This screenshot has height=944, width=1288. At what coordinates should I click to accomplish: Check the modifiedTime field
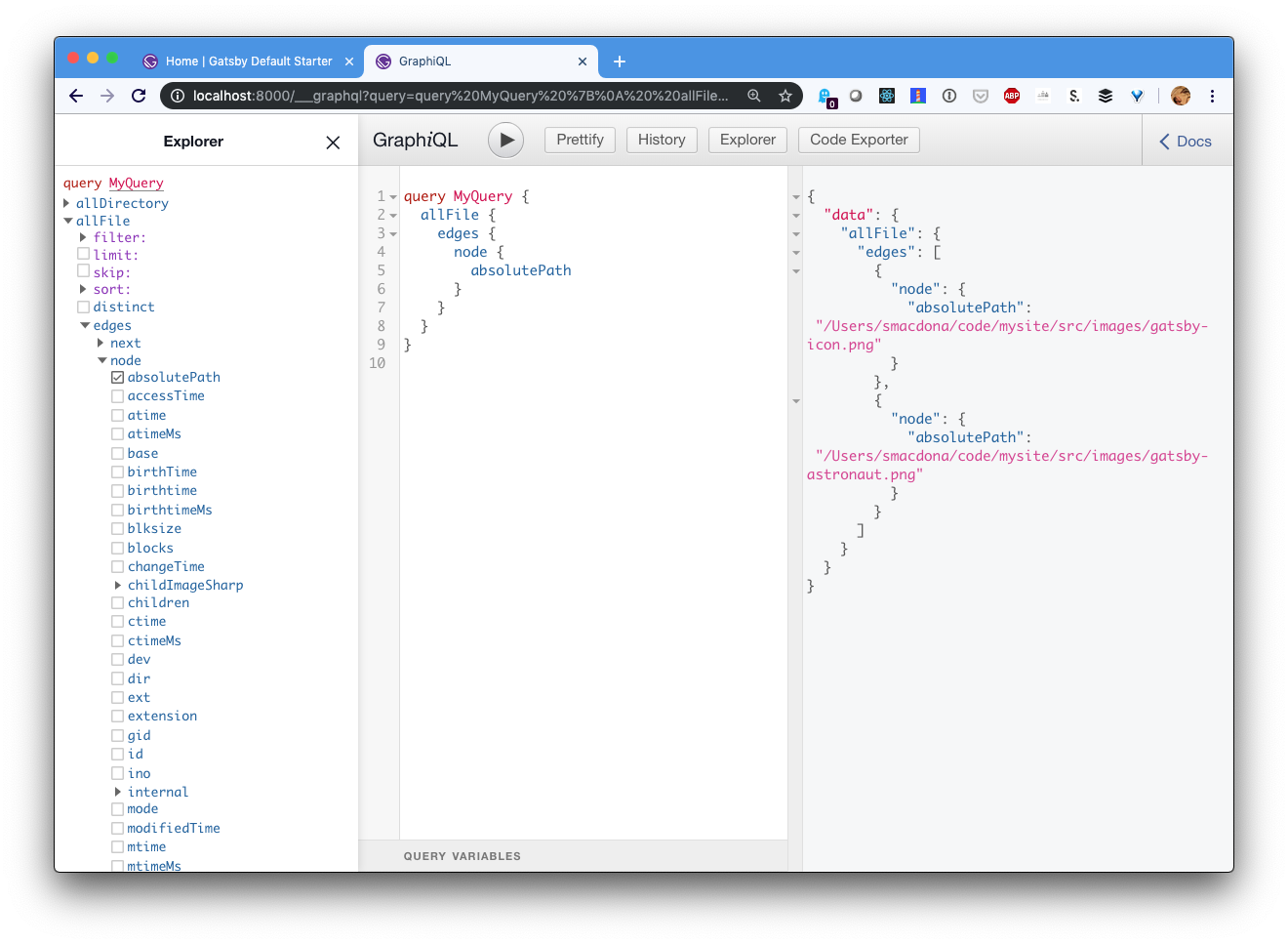click(117, 829)
